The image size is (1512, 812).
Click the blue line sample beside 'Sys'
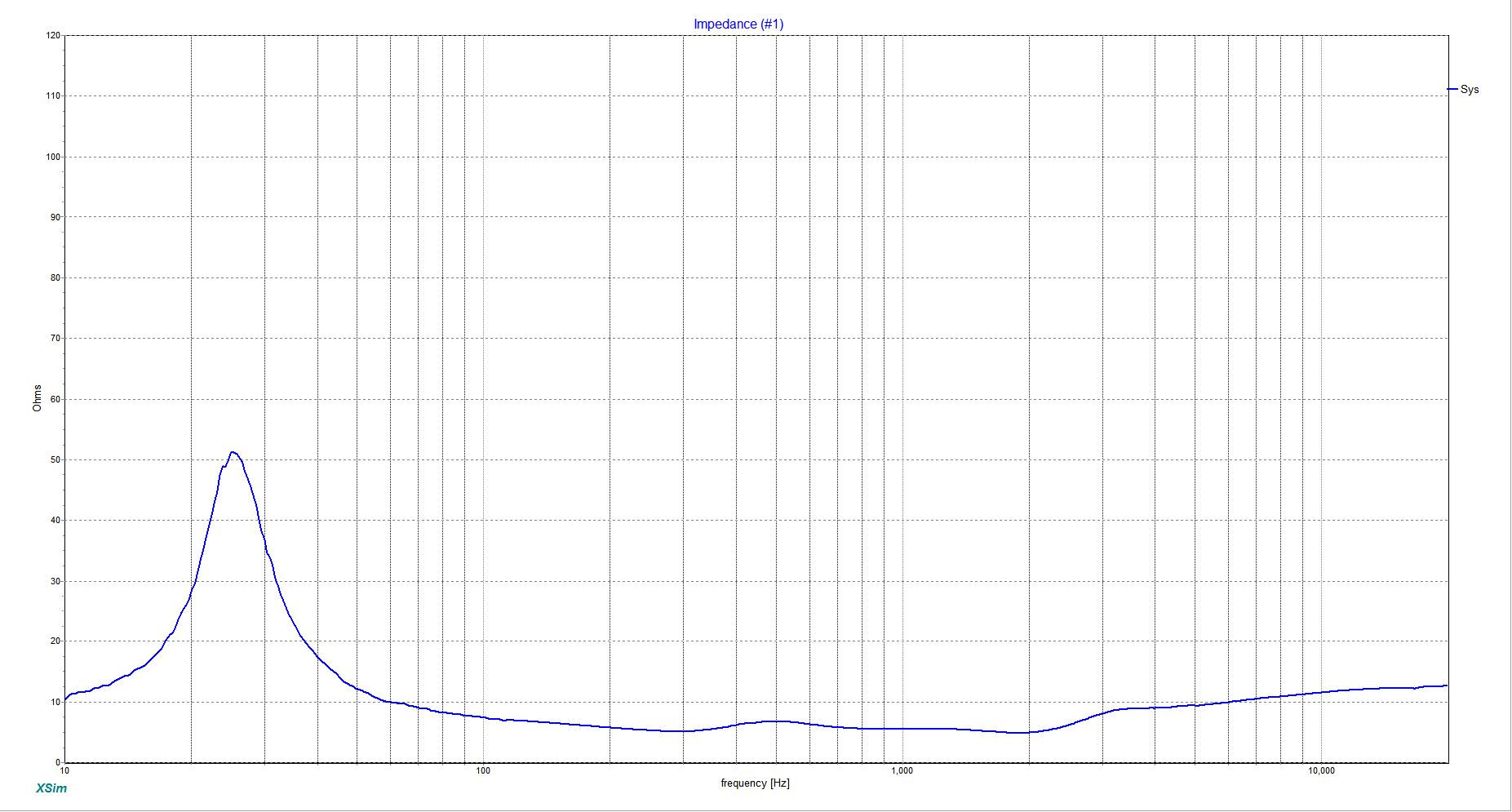pos(1452,90)
